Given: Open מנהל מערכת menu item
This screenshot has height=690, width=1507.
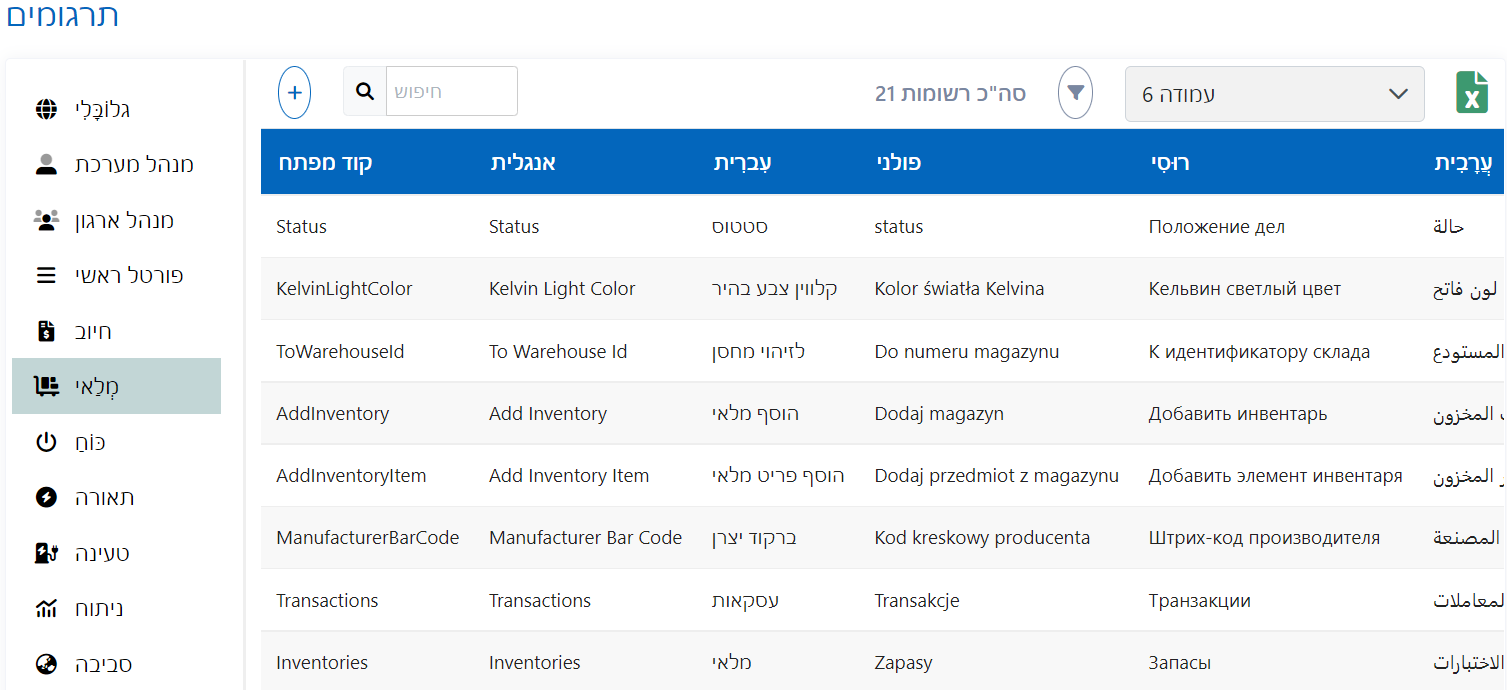Looking at the screenshot, I should pos(134,165).
